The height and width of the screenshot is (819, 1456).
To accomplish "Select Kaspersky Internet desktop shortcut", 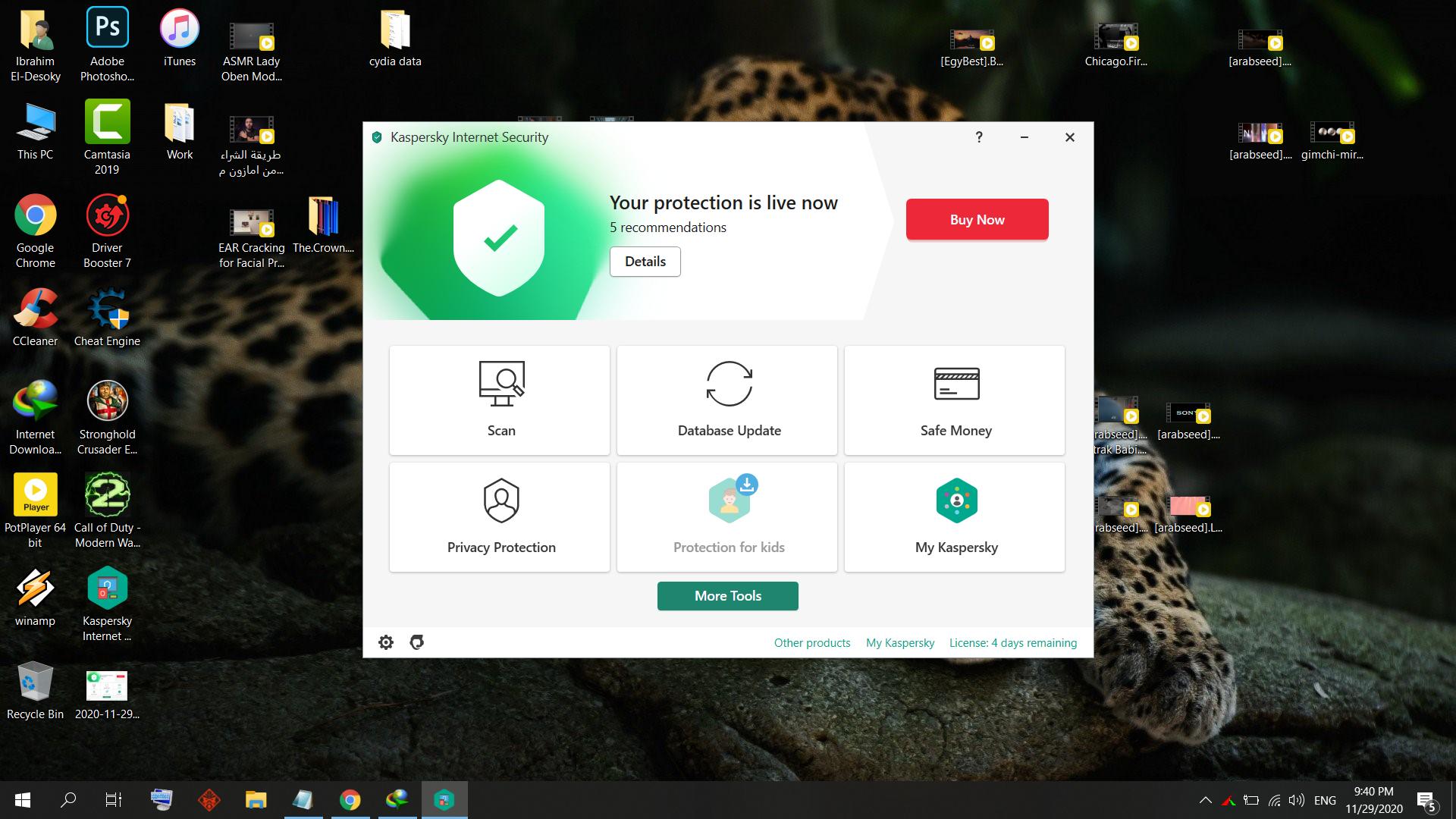I will pyautogui.click(x=107, y=604).
